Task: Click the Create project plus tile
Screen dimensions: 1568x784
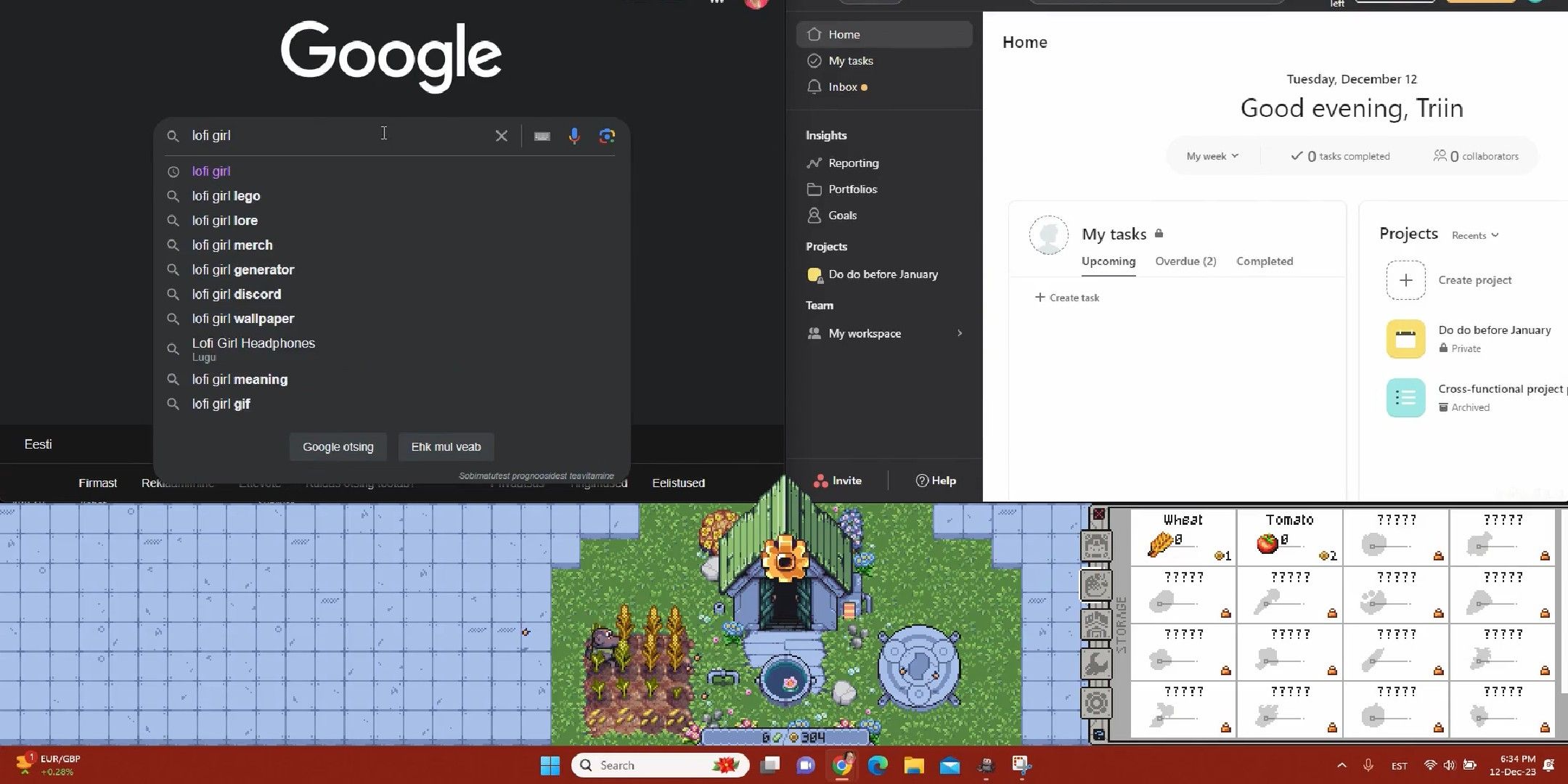Action: [x=1405, y=280]
